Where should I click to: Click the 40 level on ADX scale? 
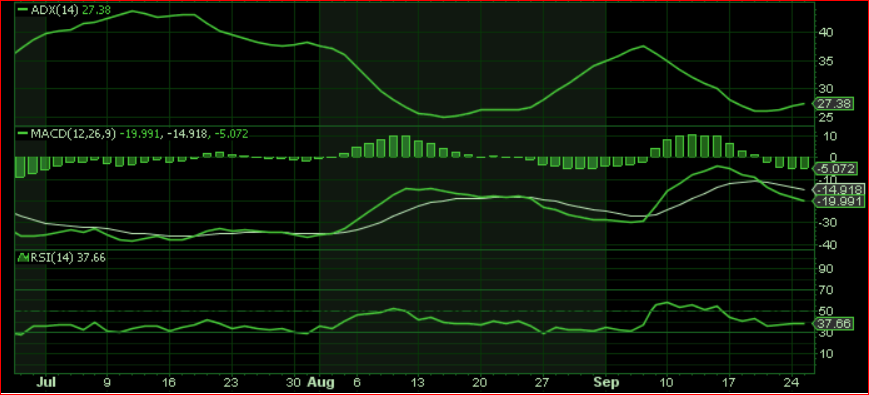826,33
